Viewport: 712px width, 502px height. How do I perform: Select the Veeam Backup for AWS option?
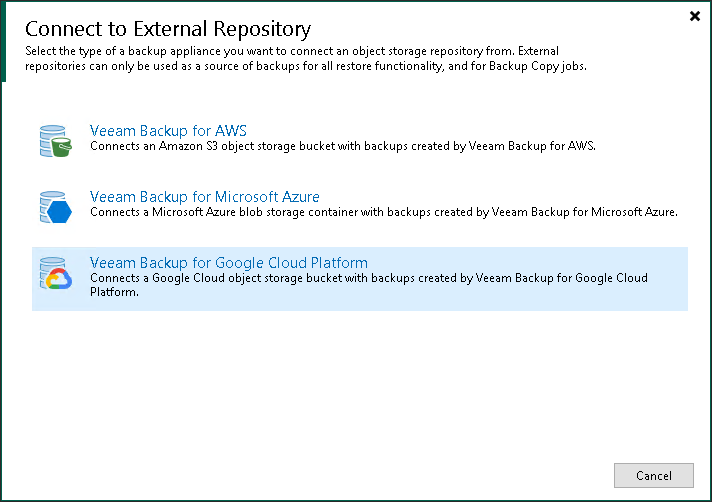pyautogui.click(x=168, y=131)
